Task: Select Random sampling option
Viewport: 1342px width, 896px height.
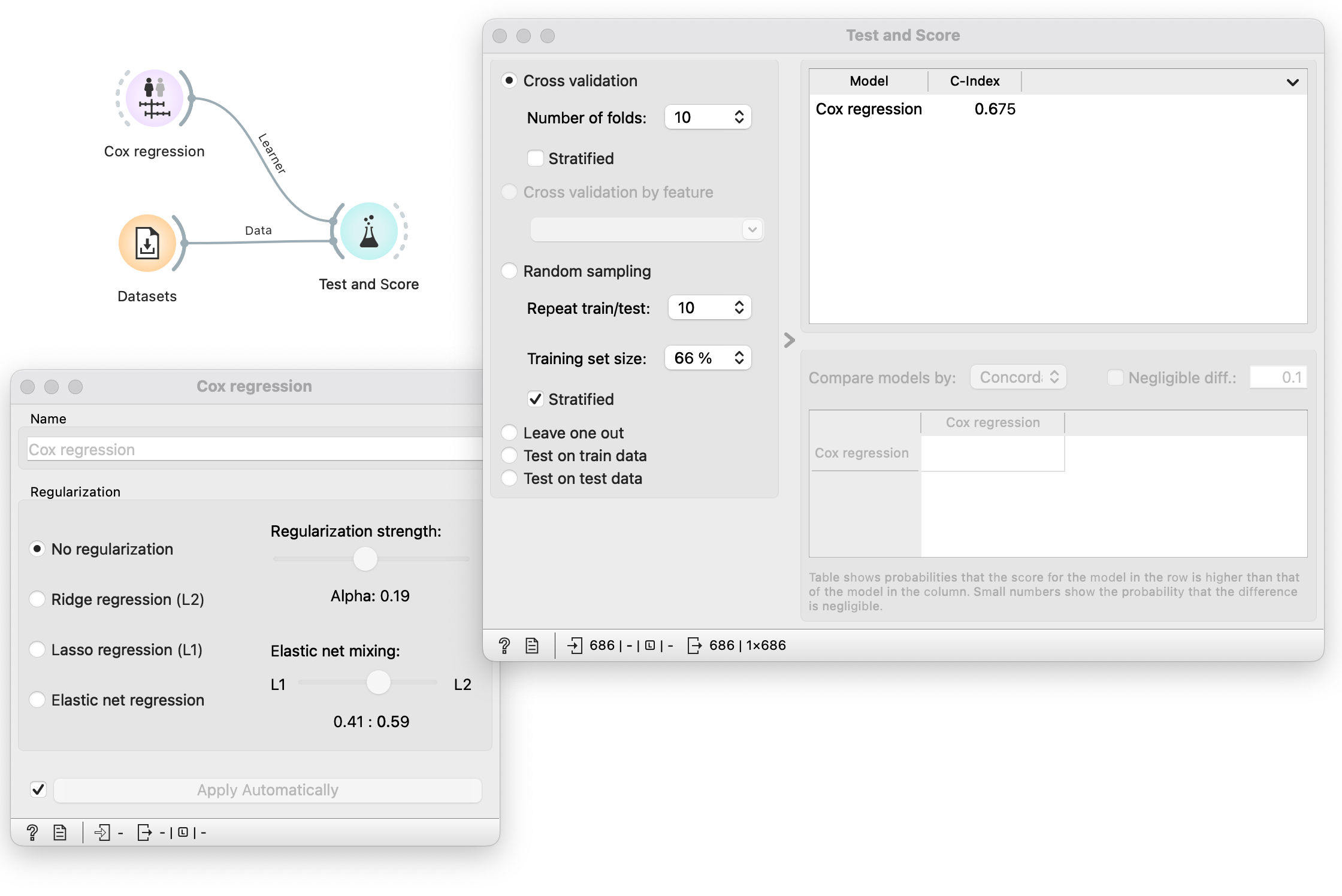Action: [509, 271]
